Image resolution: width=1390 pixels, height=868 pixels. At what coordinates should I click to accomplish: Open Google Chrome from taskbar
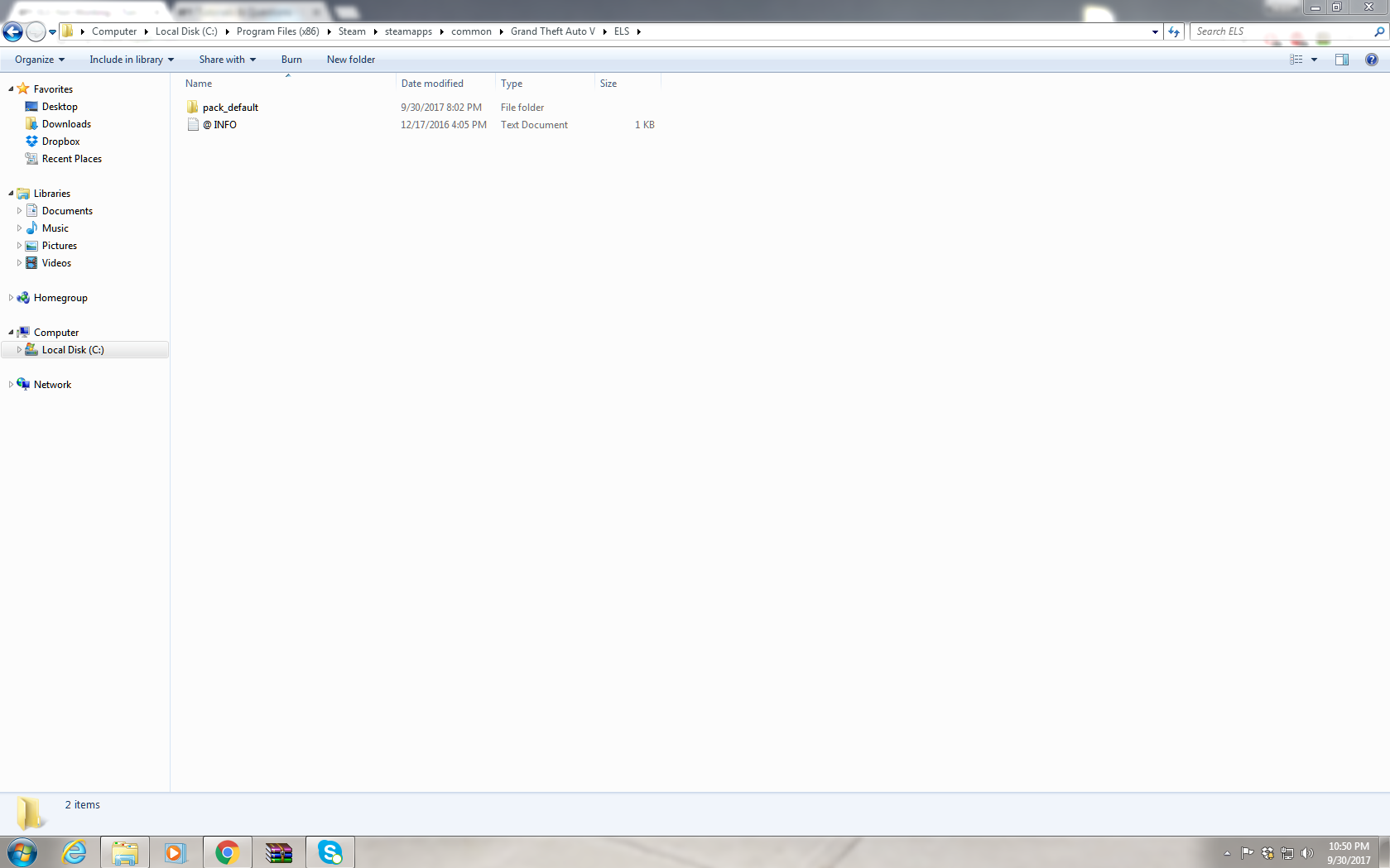pyautogui.click(x=227, y=852)
